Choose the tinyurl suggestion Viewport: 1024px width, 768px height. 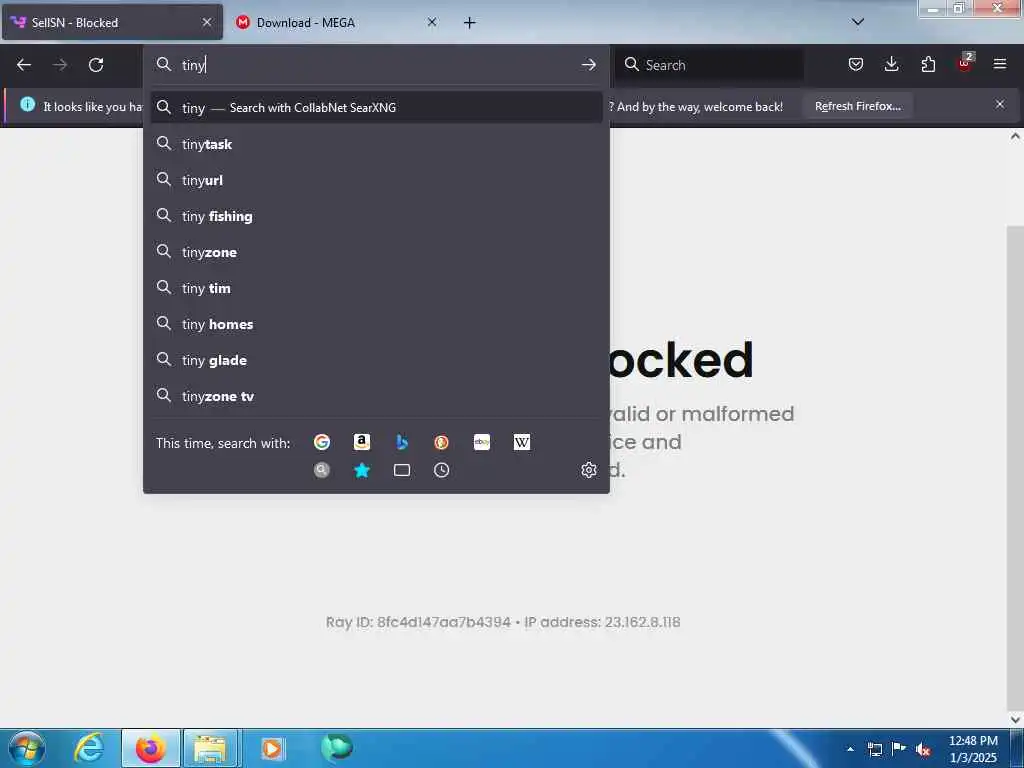pos(376,180)
